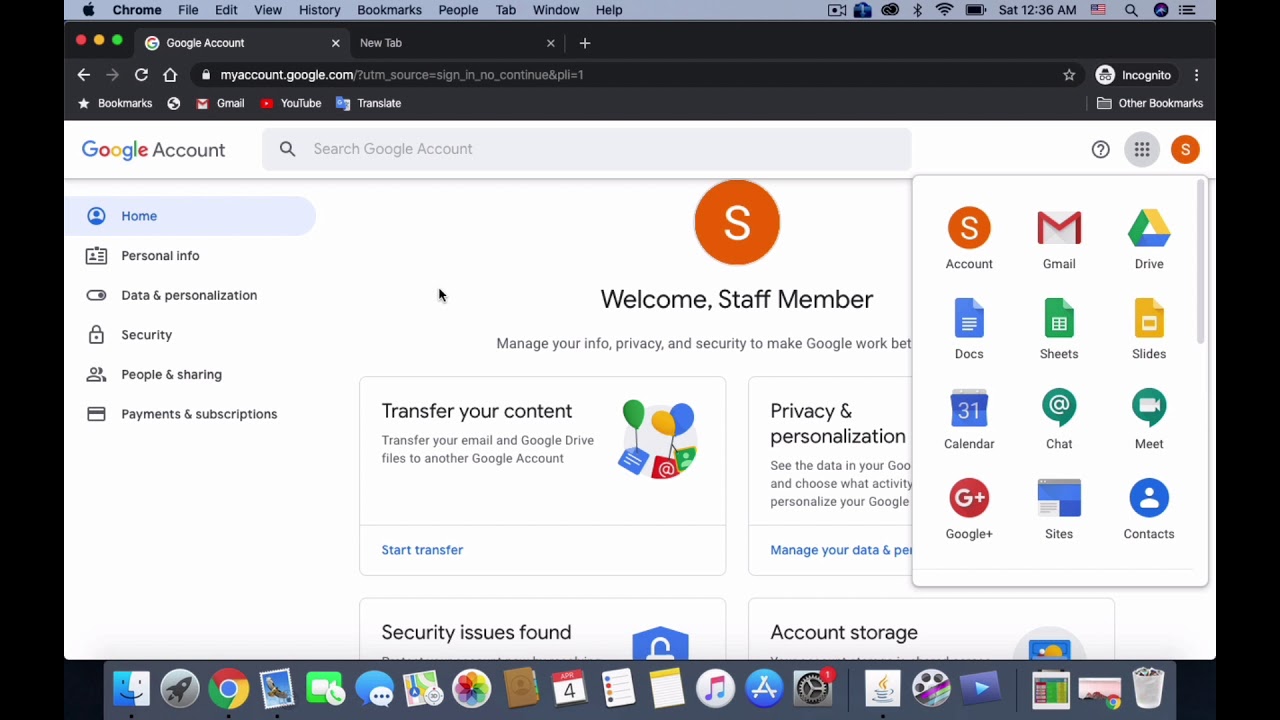Open the History menu
The image size is (1280, 720).
click(x=319, y=10)
